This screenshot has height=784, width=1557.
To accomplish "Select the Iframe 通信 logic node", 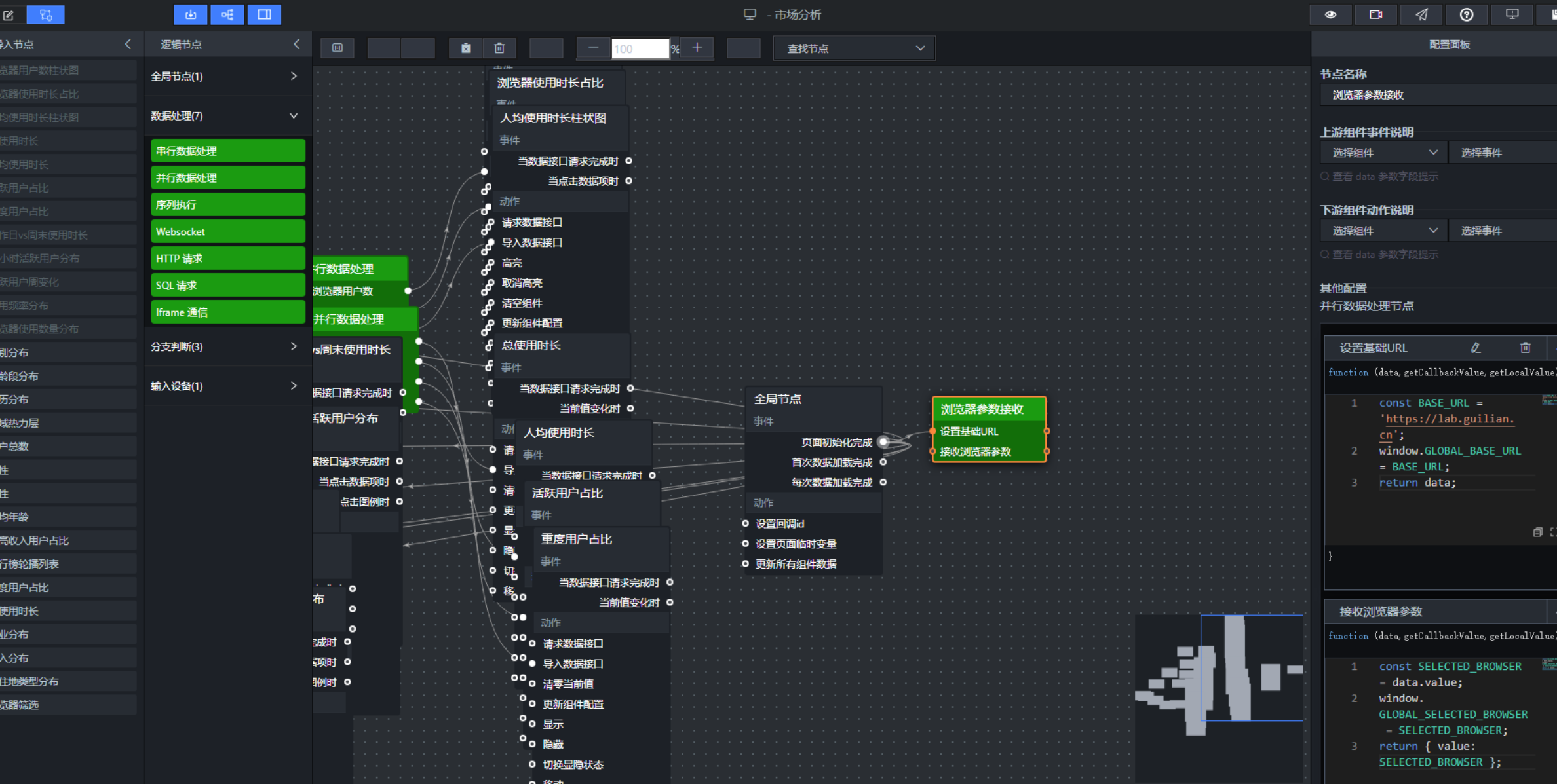I will click(x=228, y=312).
